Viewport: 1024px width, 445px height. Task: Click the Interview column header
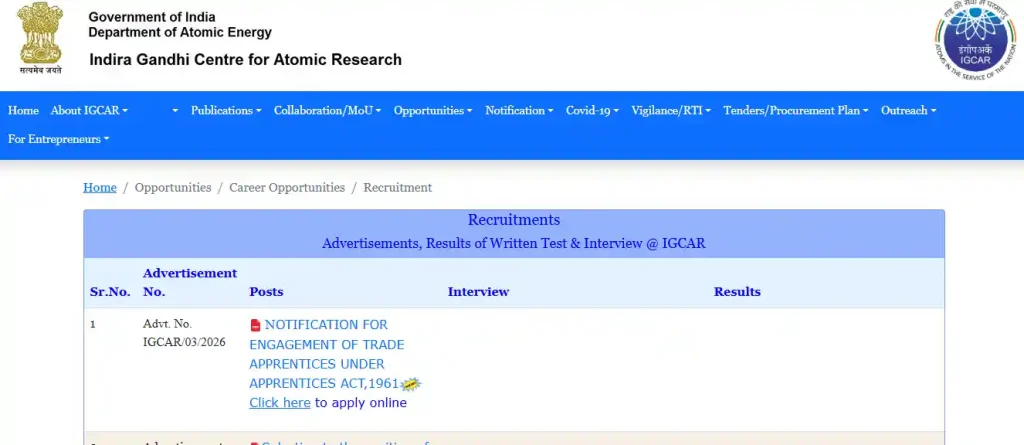click(478, 292)
